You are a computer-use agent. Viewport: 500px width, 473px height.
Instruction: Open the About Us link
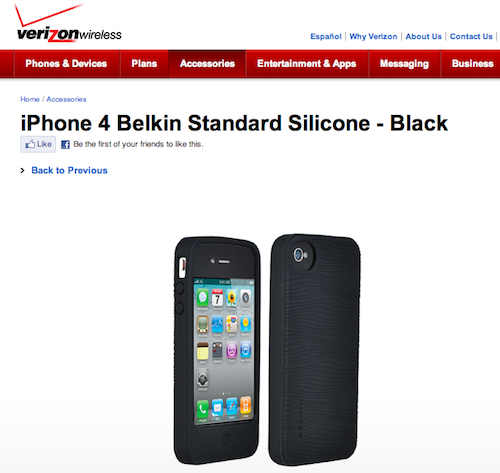coord(423,36)
